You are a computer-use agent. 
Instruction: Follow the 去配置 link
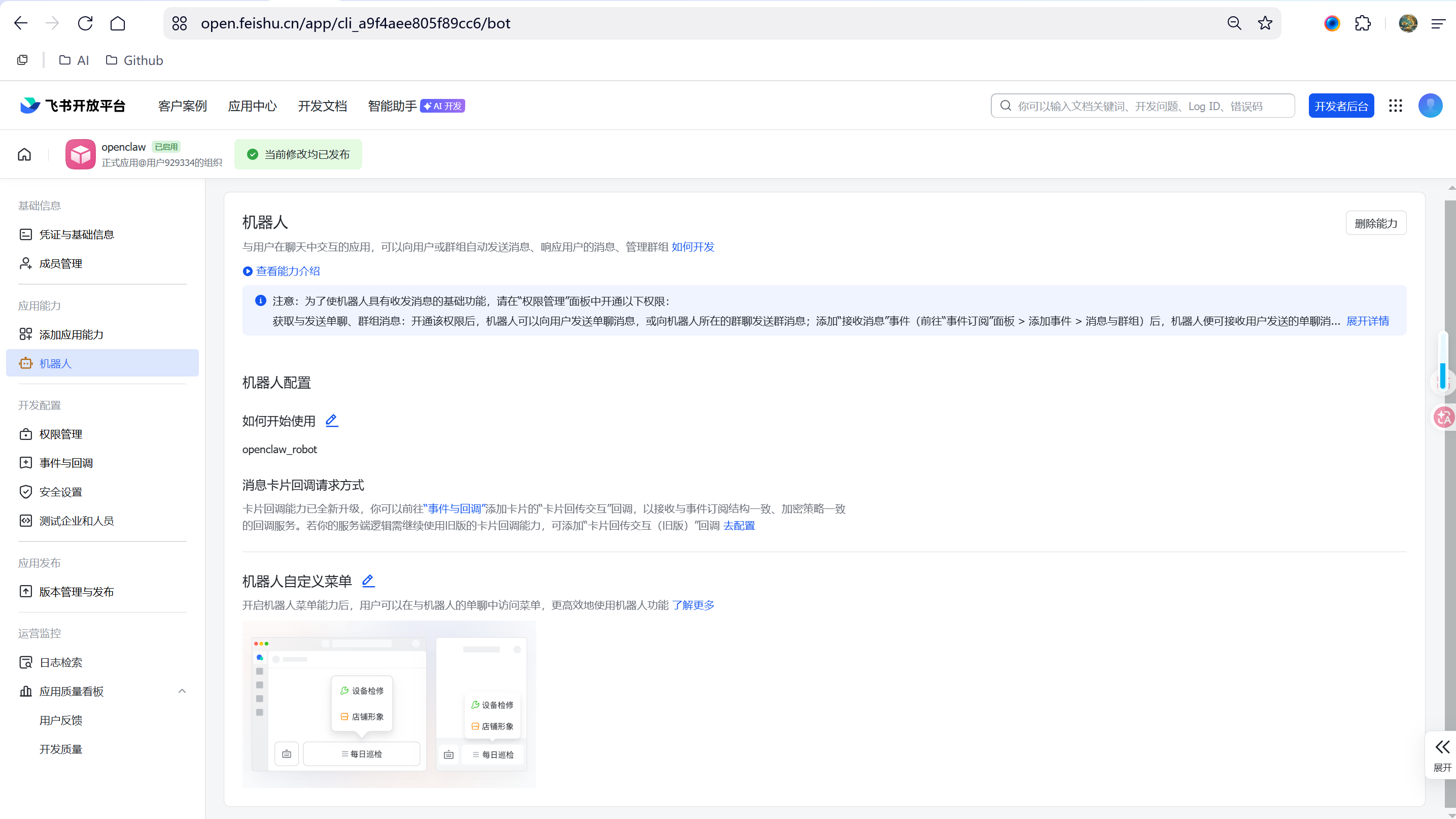click(739, 526)
